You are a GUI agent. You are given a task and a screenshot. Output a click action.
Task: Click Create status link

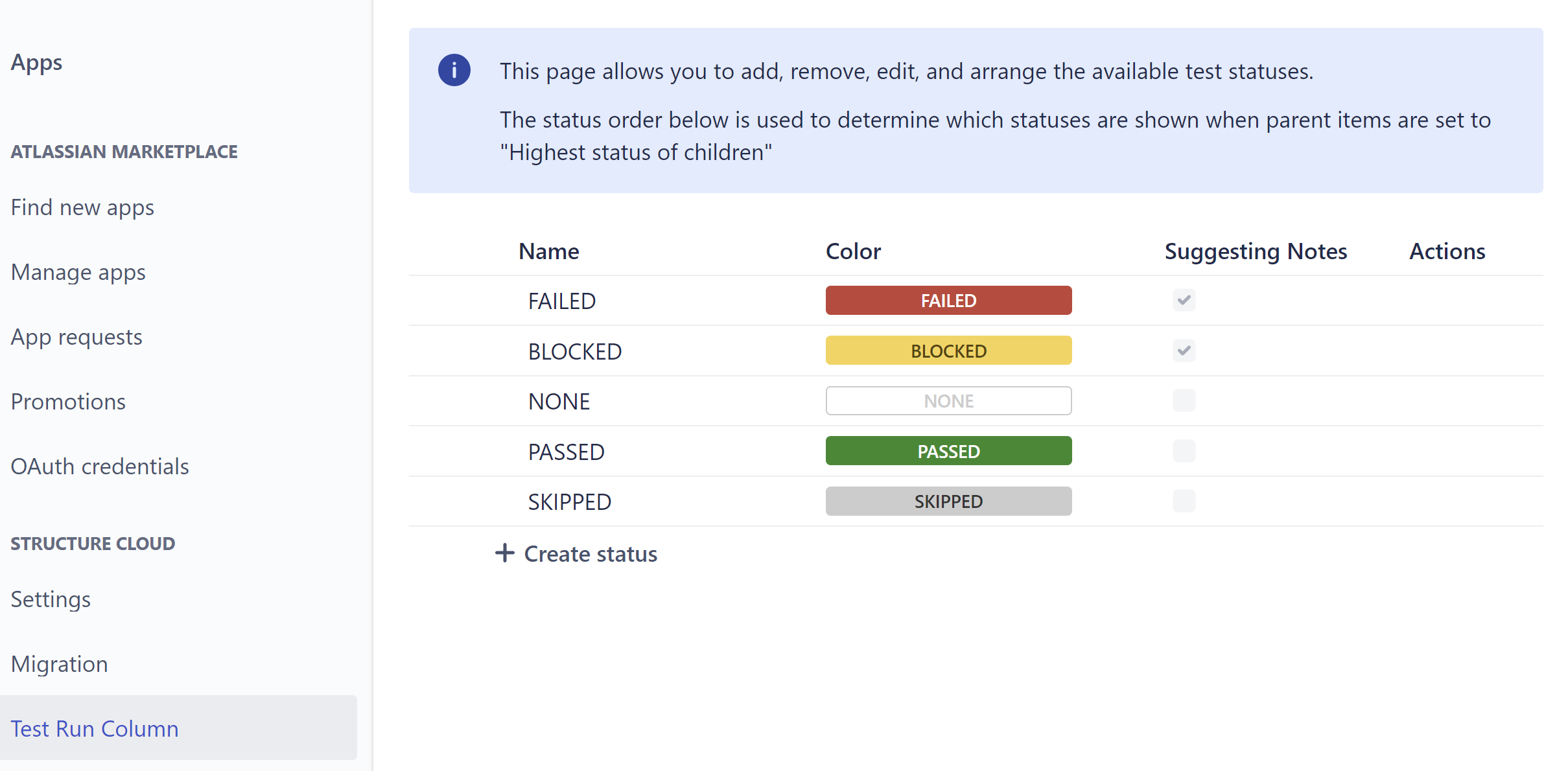(x=590, y=554)
